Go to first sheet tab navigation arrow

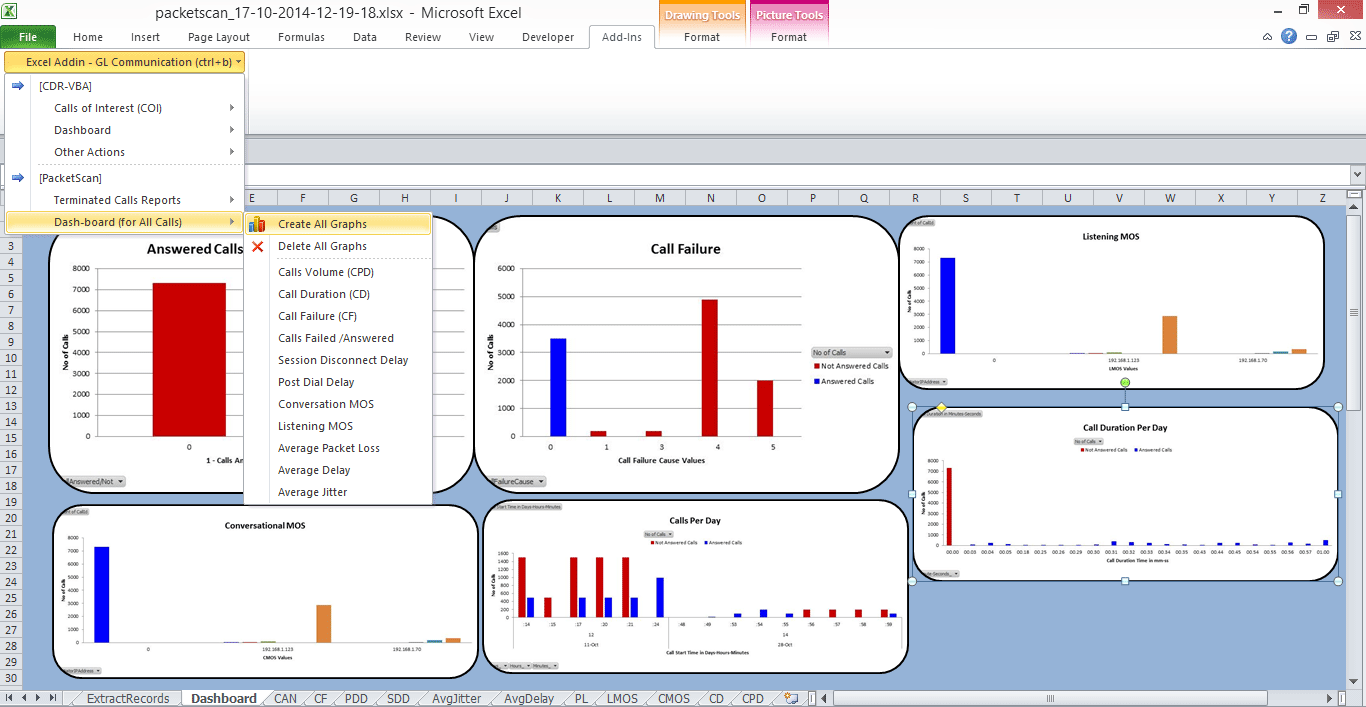click(10, 698)
